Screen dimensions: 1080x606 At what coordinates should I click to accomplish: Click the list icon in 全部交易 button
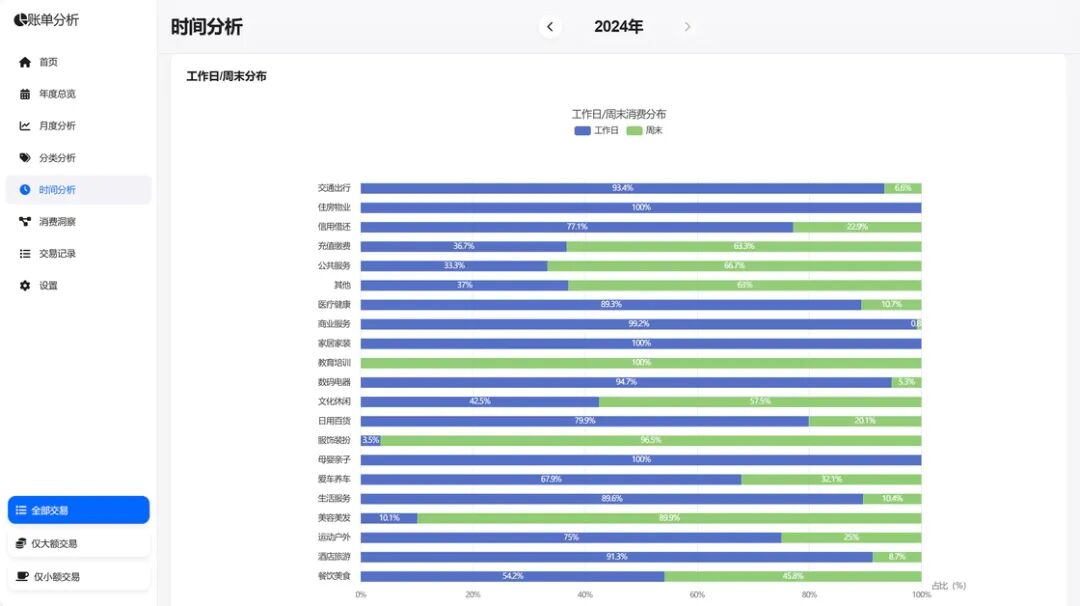[x=21, y=510]
